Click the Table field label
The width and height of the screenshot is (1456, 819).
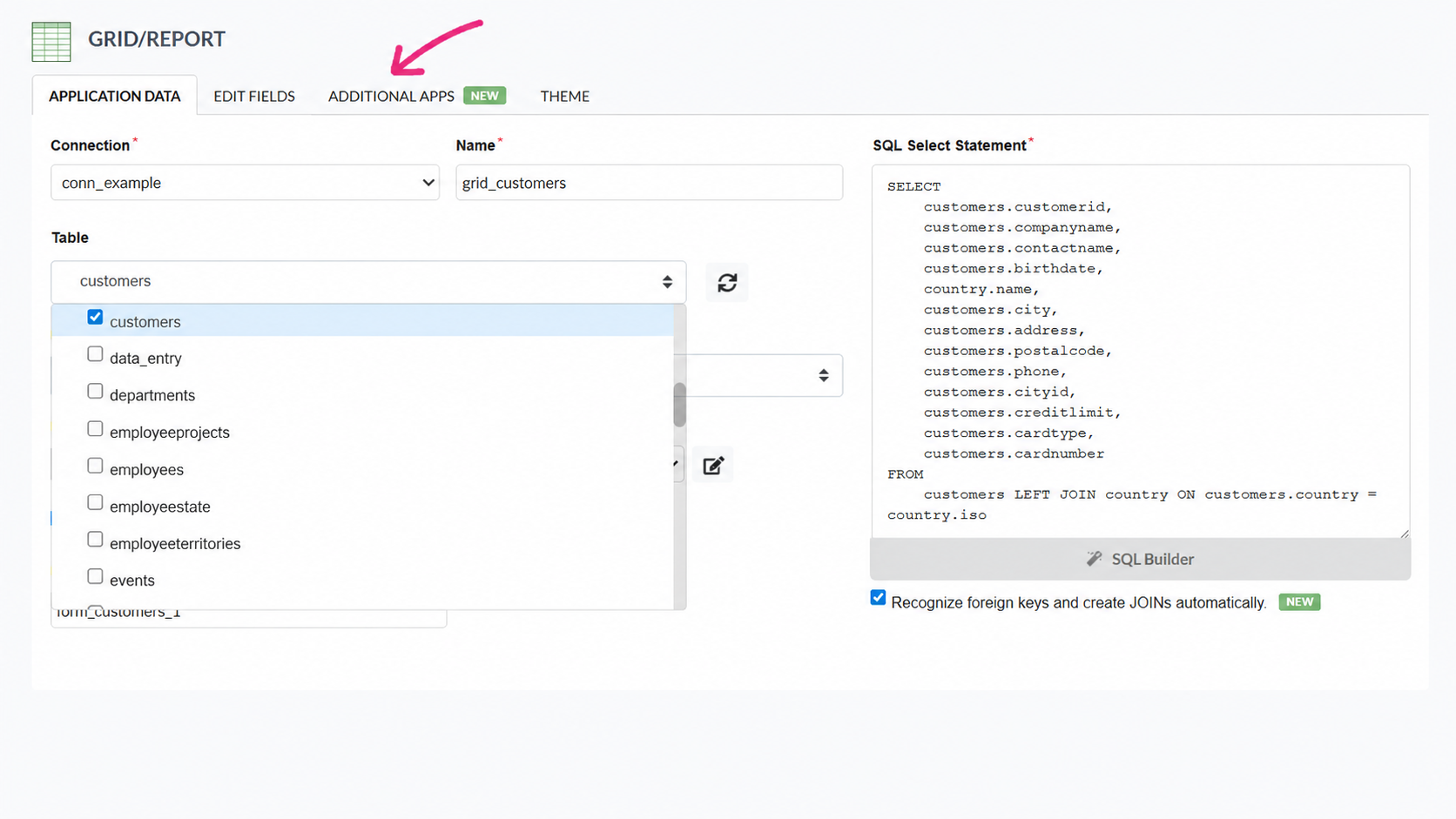coord(70,238)
